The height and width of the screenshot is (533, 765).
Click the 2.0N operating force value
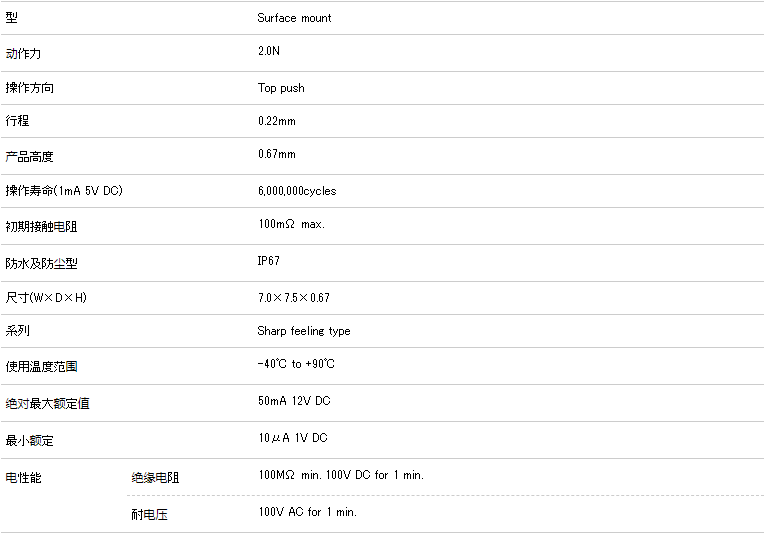coord(269,51)
